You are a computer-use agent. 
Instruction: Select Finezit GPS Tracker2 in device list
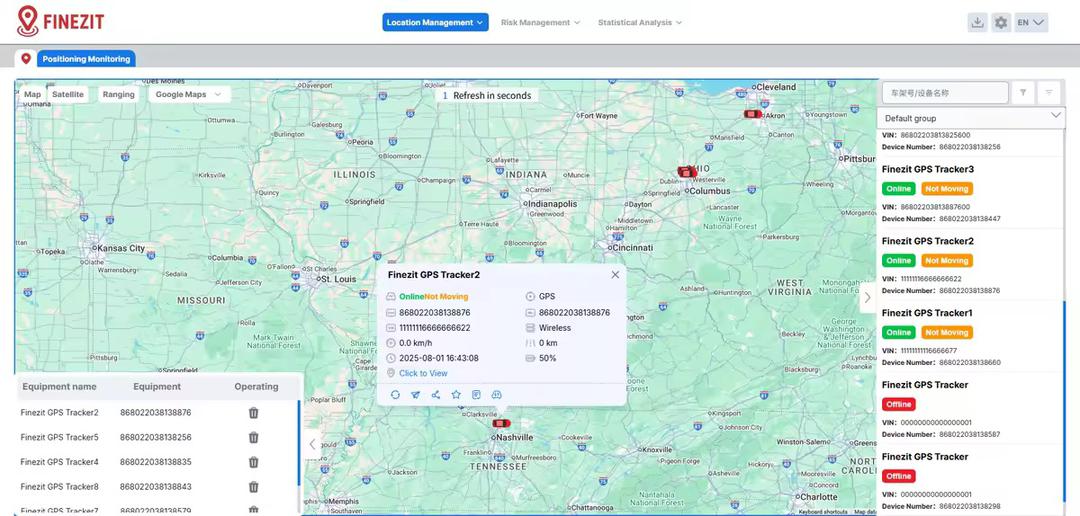coord(927,241)
